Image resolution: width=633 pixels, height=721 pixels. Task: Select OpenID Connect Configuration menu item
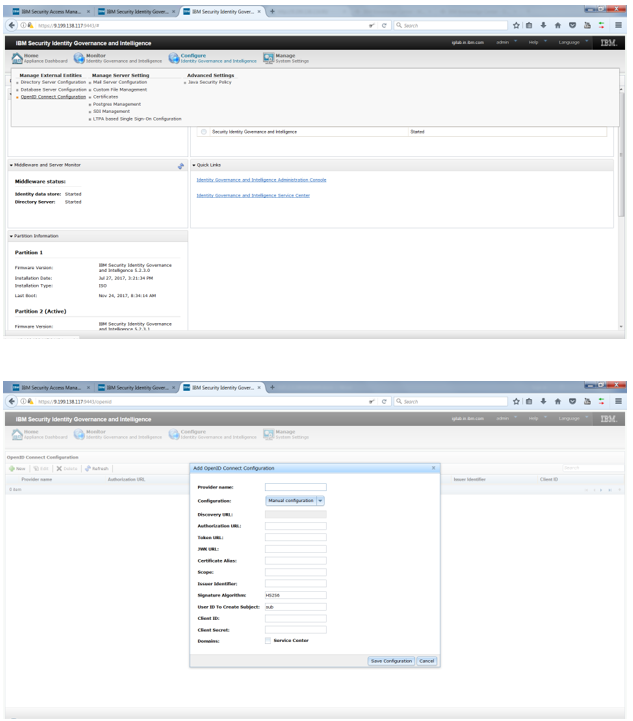click(x=53, y=97)
